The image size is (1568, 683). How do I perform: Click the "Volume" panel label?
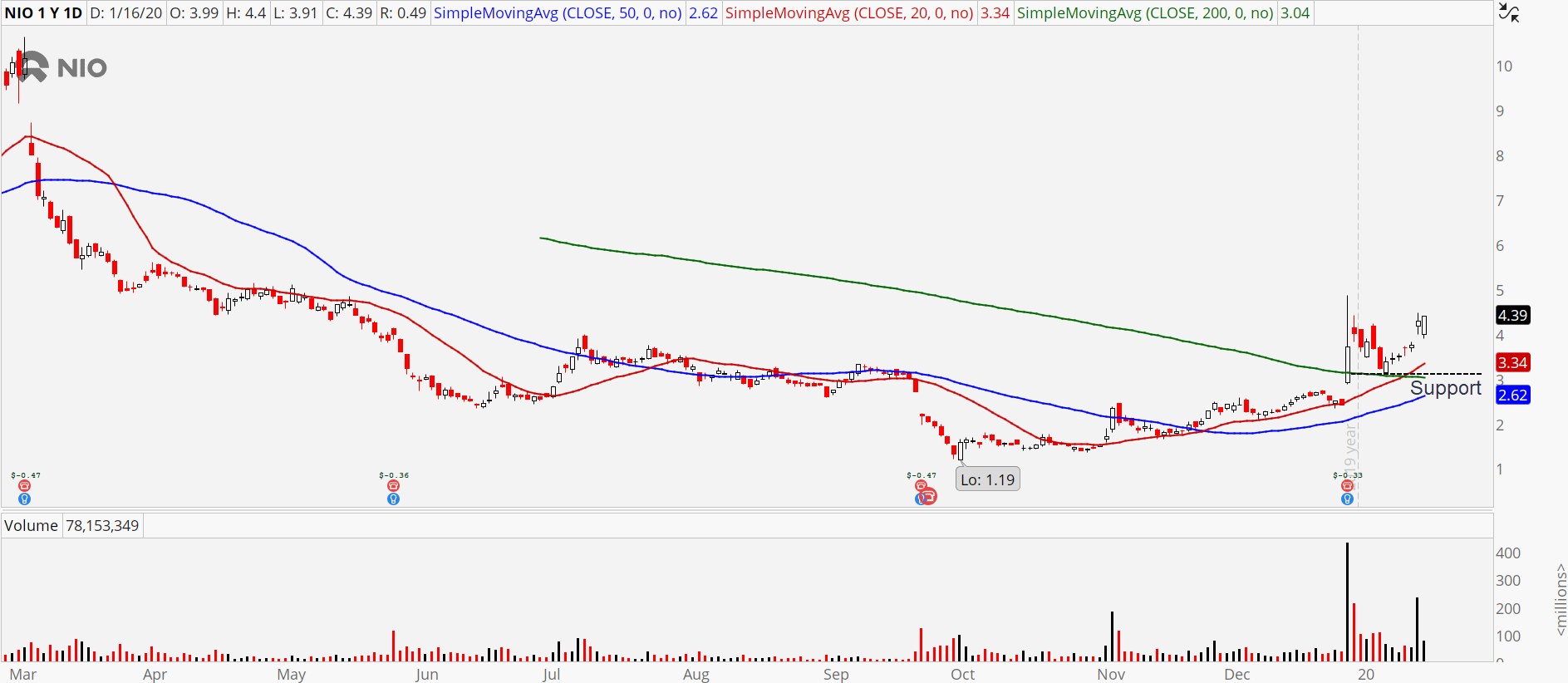pyautogui.click(x=31, y=526)
